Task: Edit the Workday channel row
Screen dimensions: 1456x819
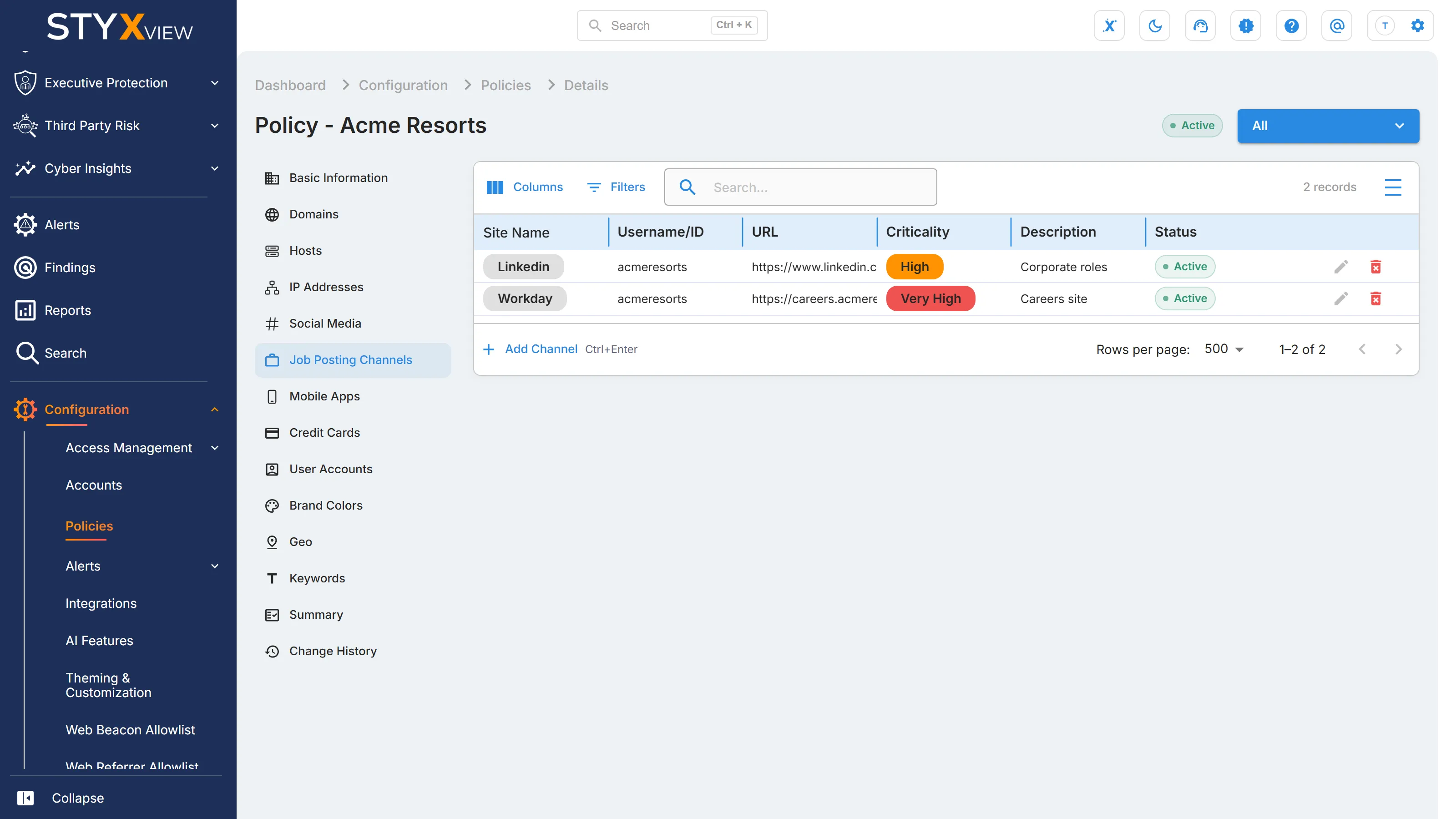Action: click(1341, 298)
